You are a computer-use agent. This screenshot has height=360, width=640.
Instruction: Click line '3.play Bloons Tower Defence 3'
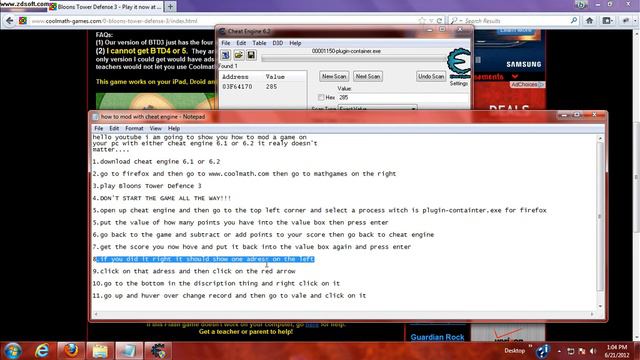pos(147,186)
